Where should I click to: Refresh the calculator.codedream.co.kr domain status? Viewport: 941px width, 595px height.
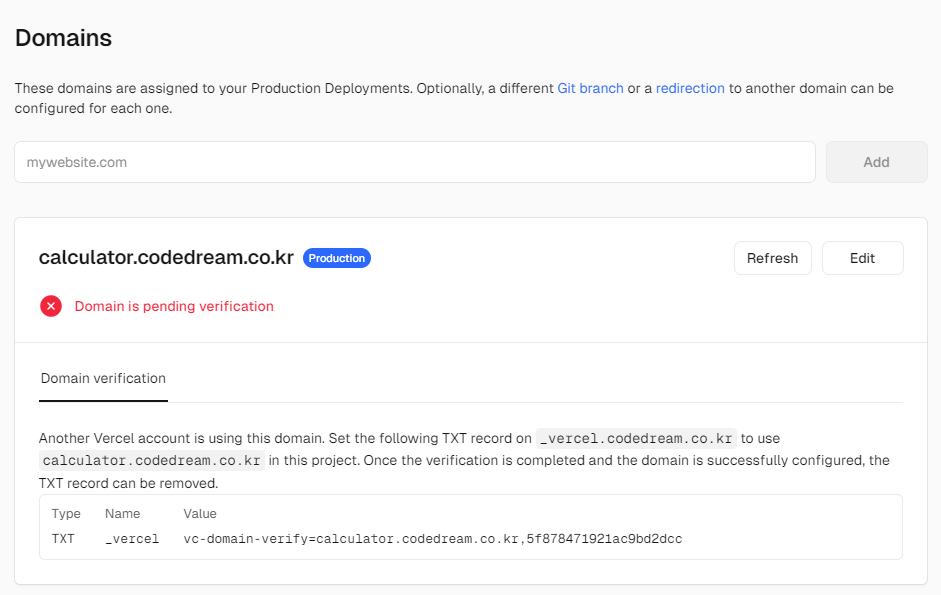click(772, 258)
